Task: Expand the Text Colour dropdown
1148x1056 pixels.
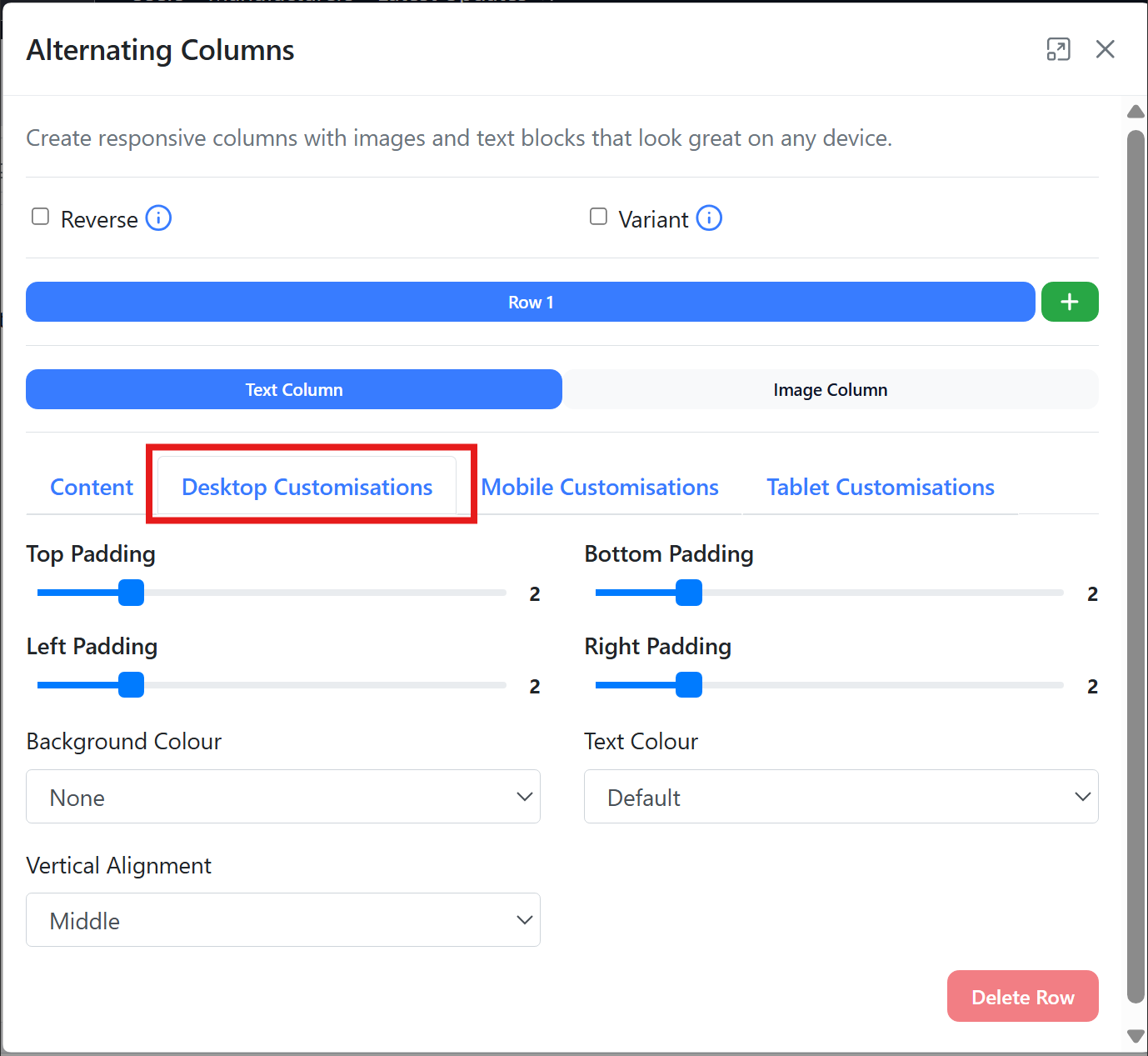Action: [841, 797]
